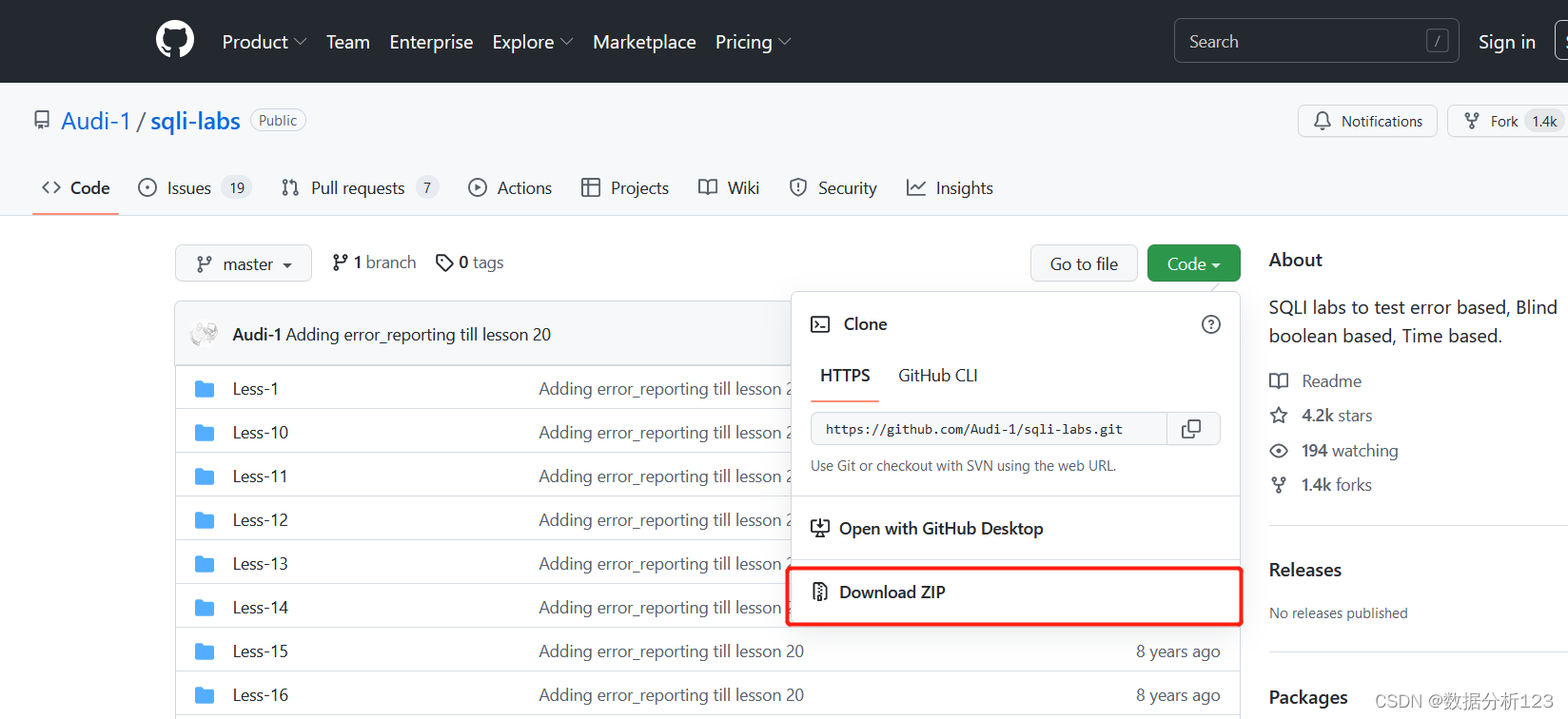Click the Less-16 folder icon

[205, 695]
